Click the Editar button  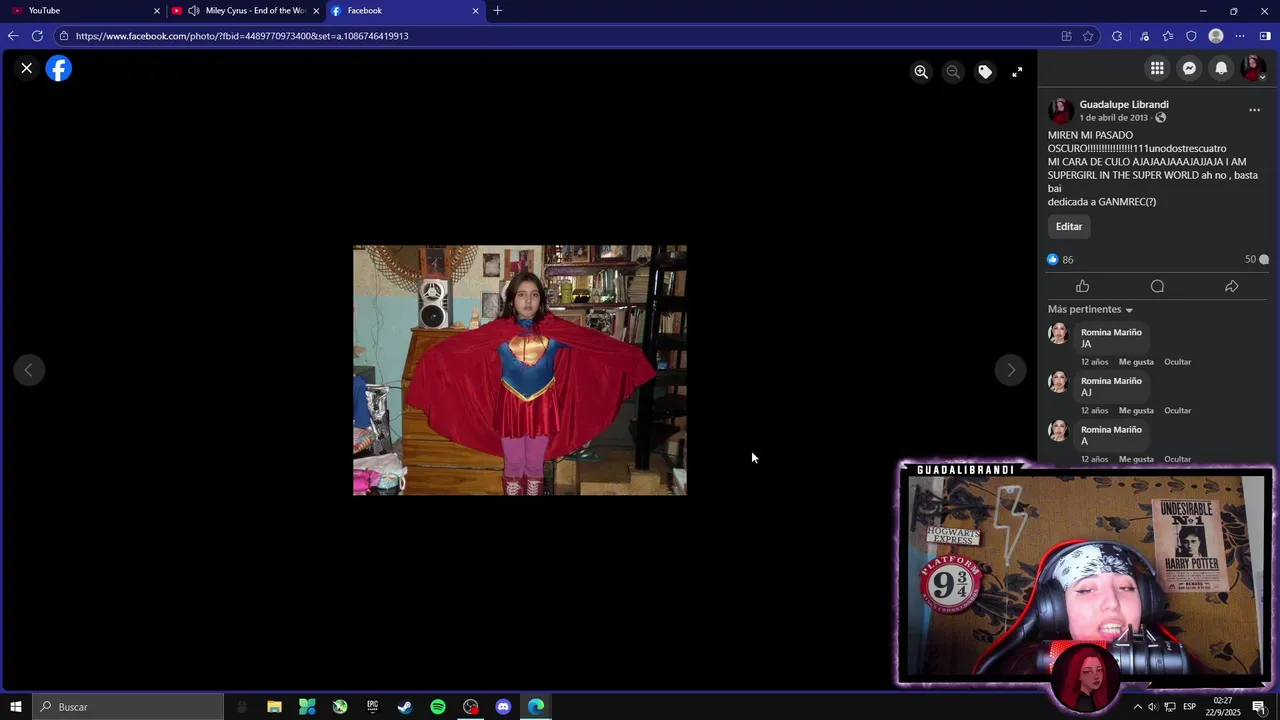point(1069,227)
